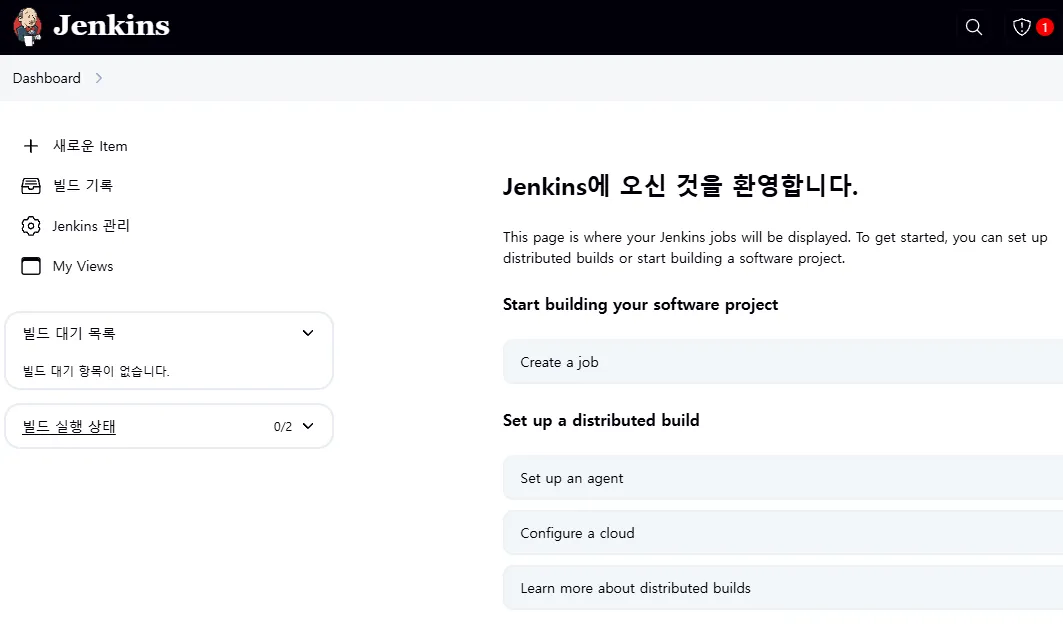Click Set up an agent

[x=782, y=478]
